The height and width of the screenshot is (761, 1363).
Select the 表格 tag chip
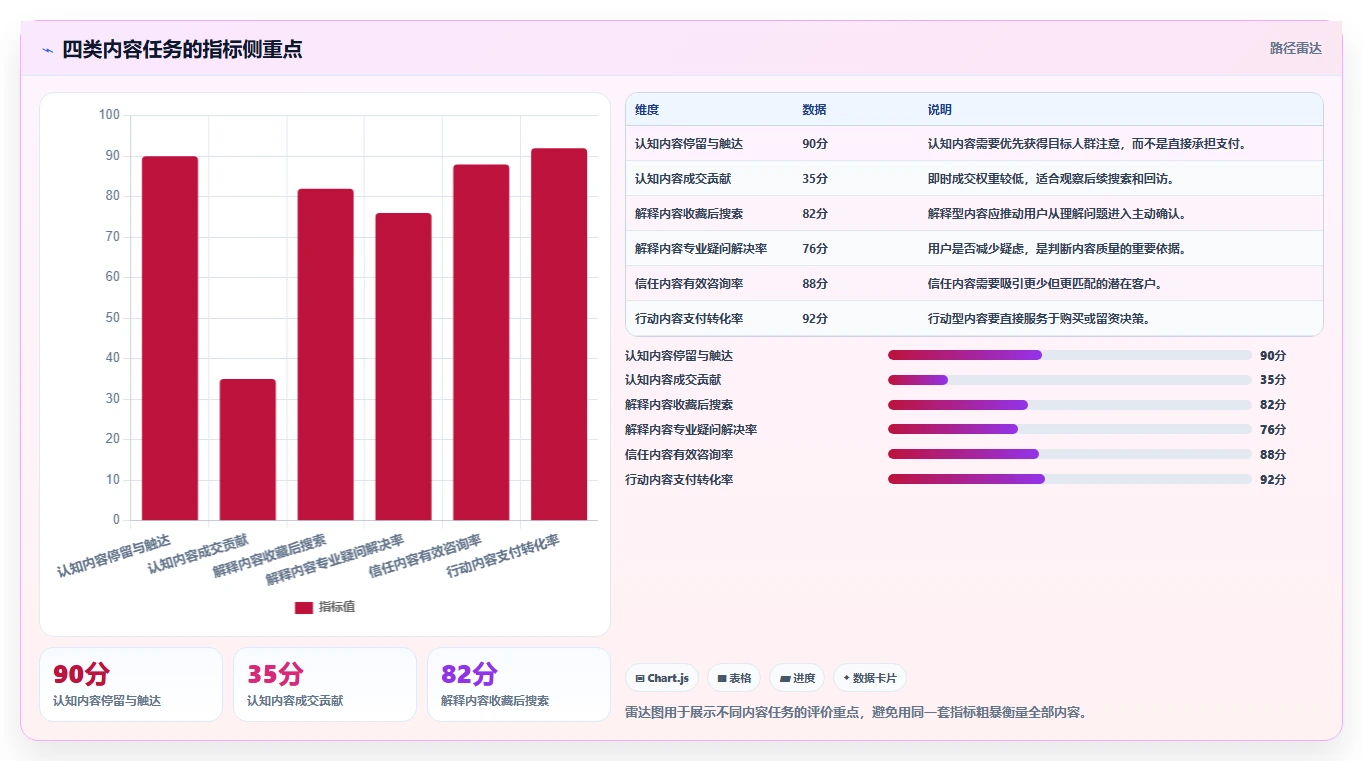click(734, 678)
